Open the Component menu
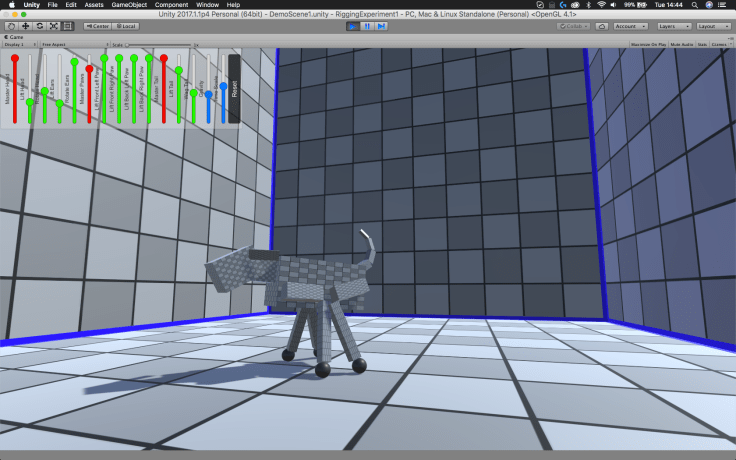736x460 pixels. (171, 5)
